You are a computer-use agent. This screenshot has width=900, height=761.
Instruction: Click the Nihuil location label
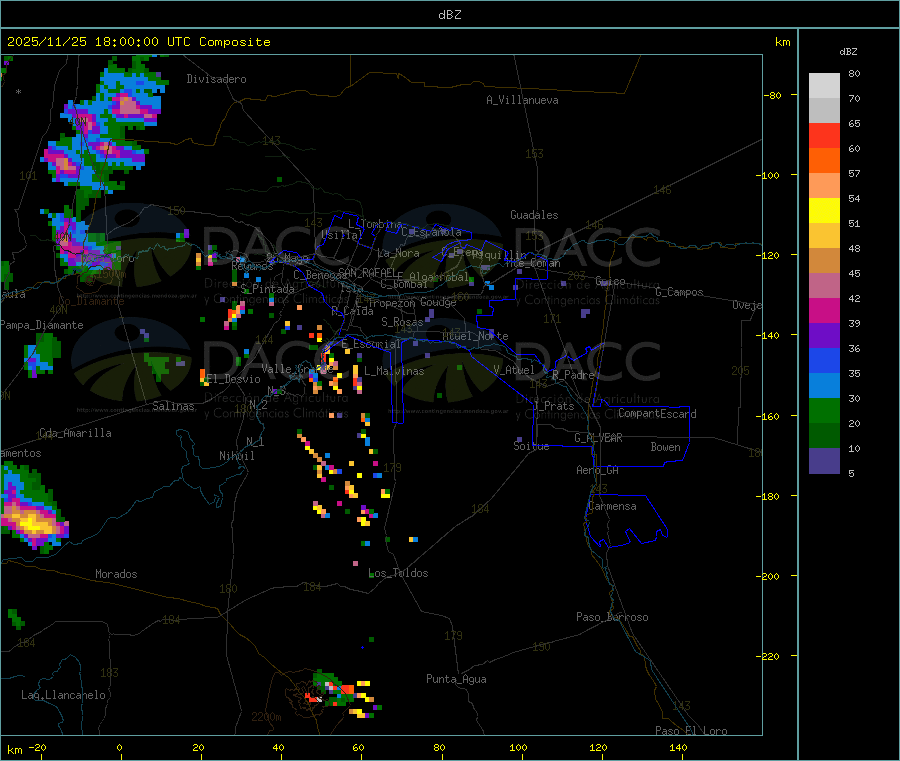tap(237, 456)
